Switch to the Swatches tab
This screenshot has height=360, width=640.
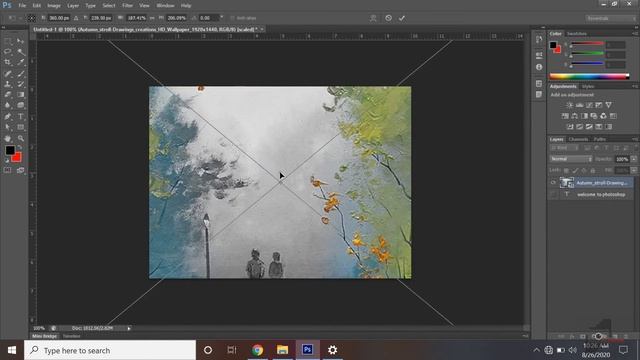(x=577, y=33)
